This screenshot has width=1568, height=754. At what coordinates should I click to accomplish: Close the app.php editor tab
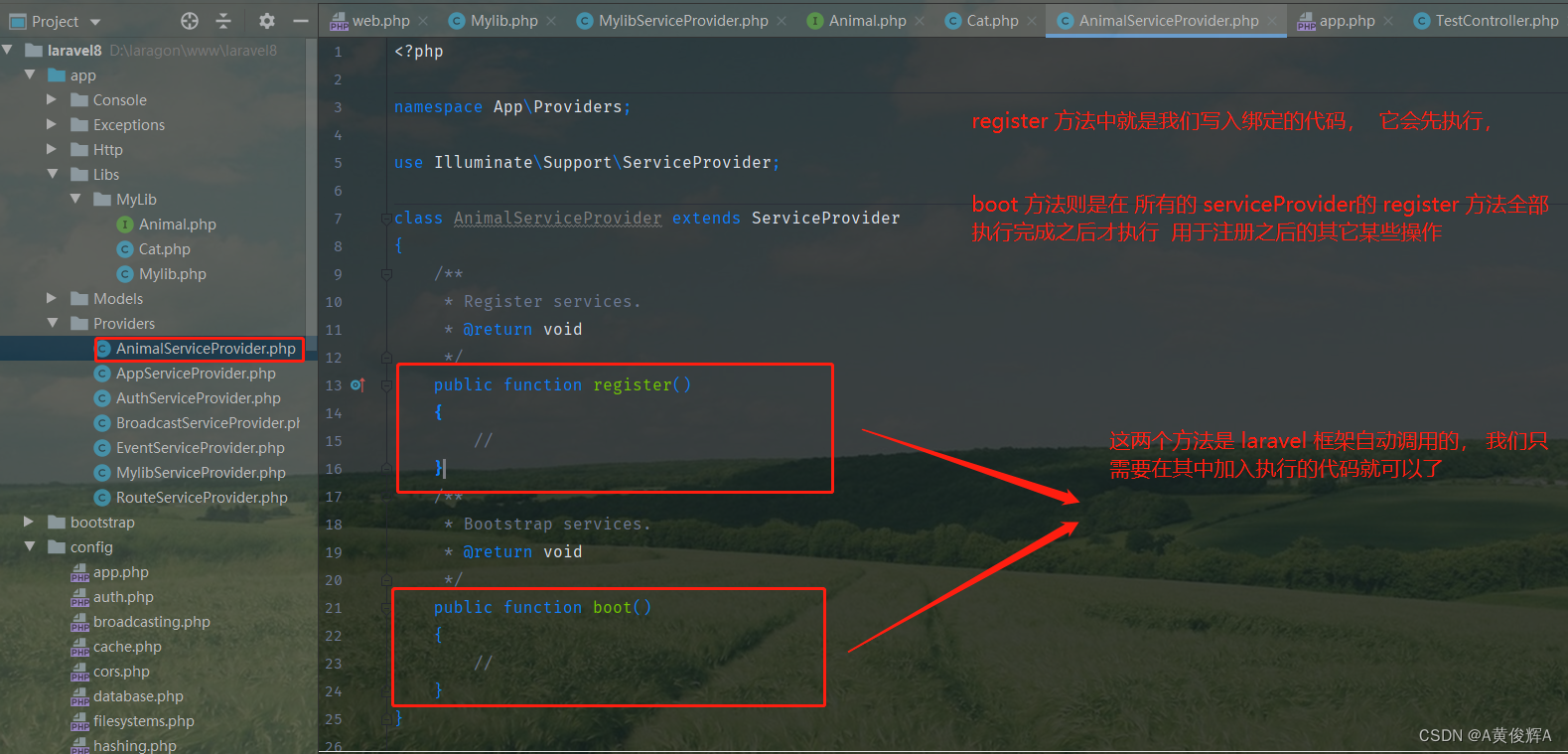[x=1388, y=21]
